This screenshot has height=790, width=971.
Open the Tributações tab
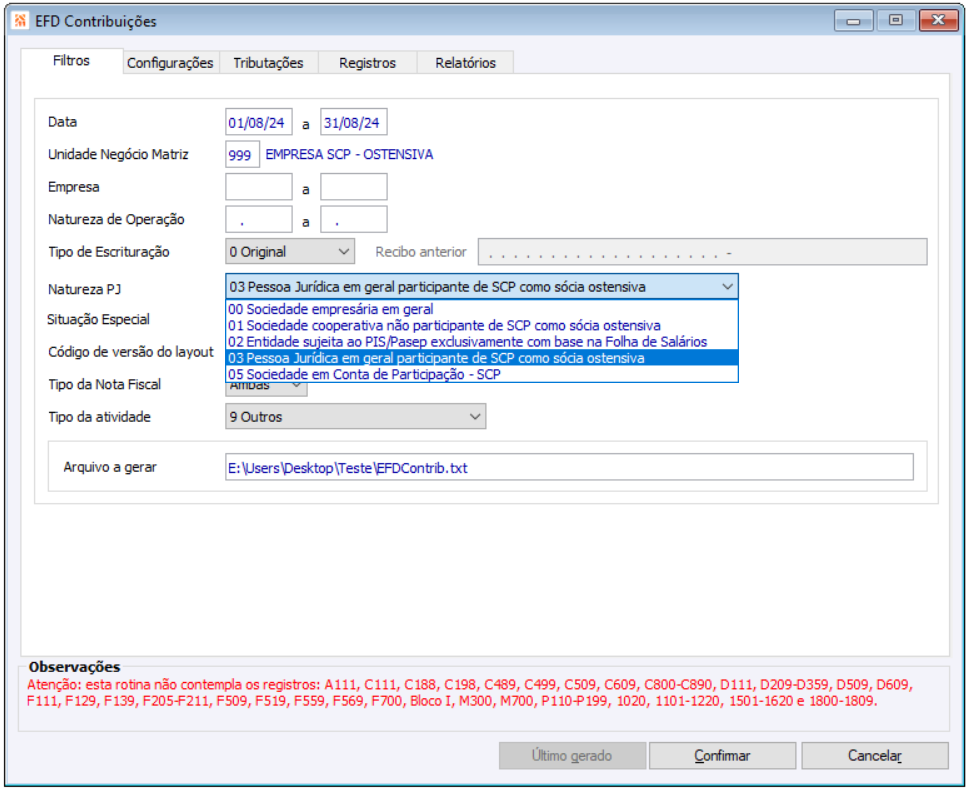click(x=268, y=63)
